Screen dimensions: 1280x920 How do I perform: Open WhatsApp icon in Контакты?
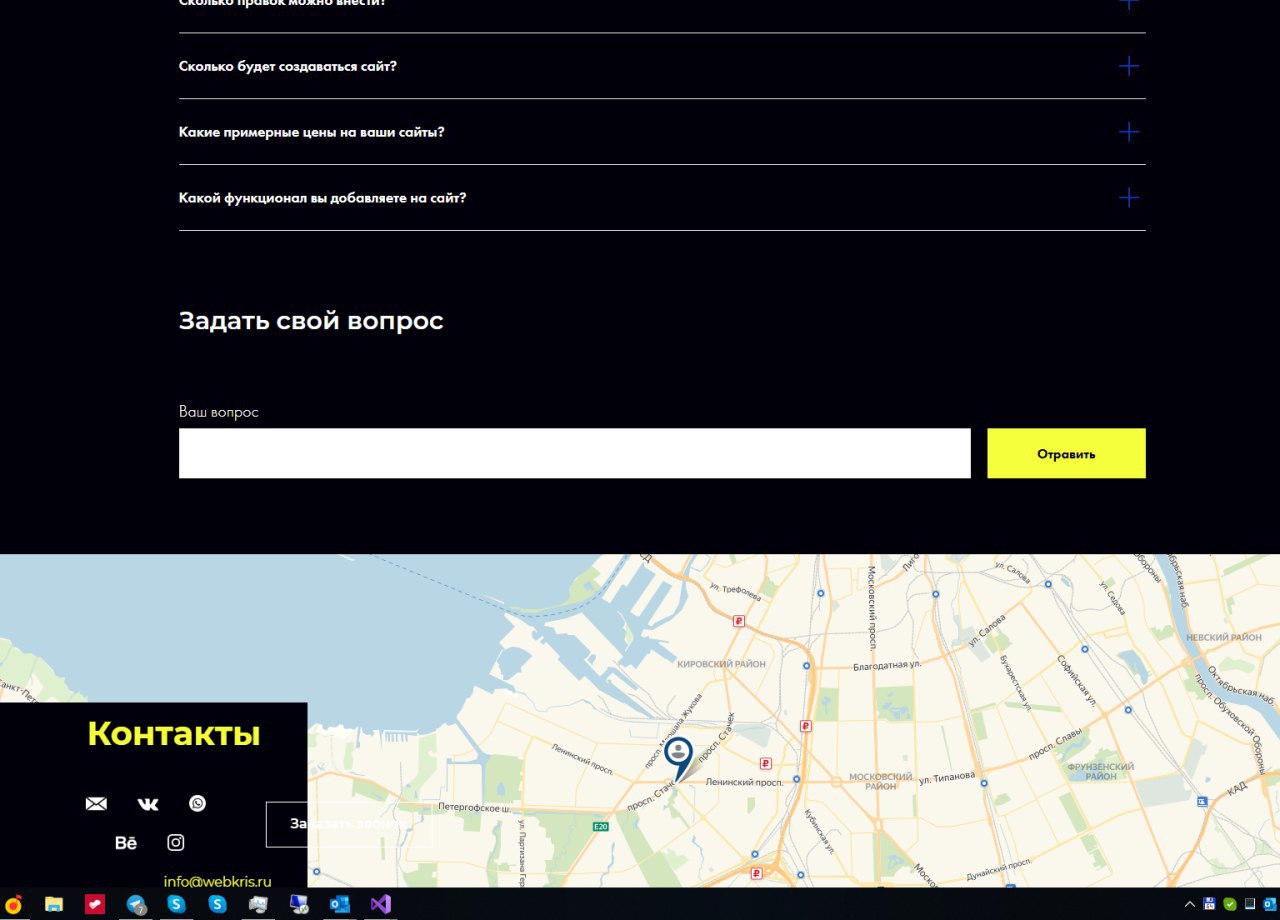click(198, 803)
